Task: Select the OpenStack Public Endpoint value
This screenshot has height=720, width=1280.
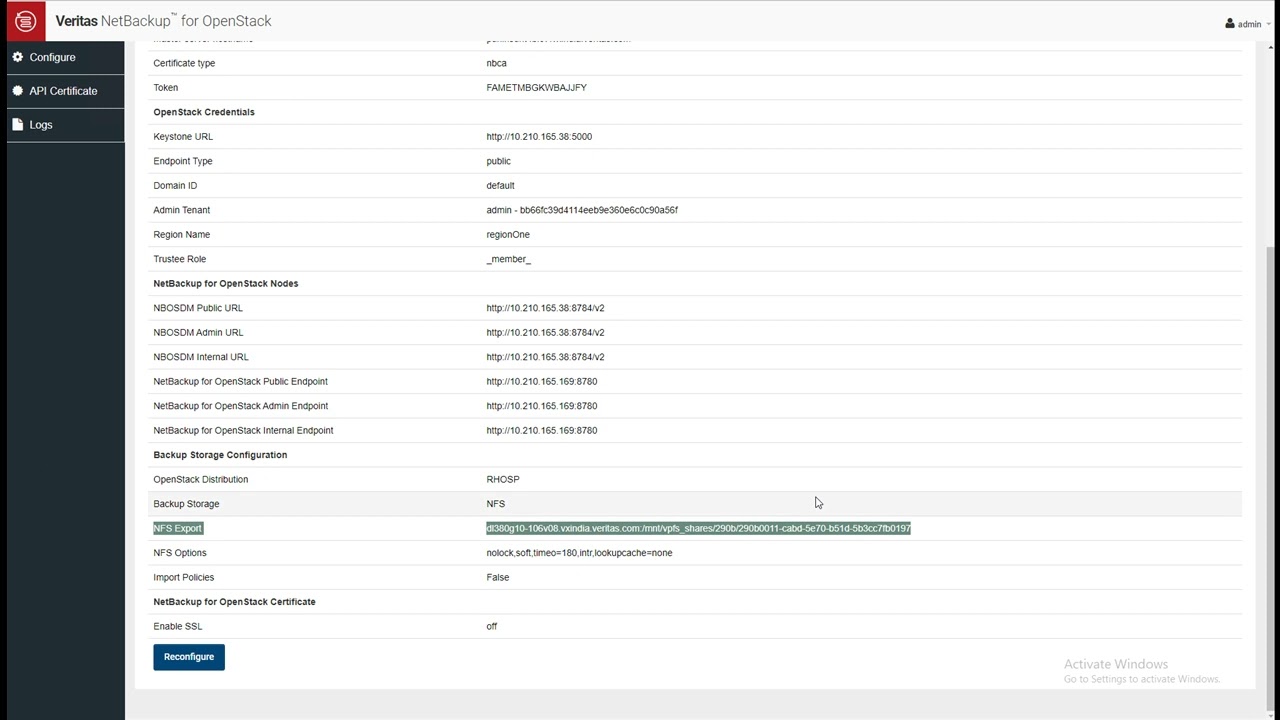Action: tap(541, 382)
